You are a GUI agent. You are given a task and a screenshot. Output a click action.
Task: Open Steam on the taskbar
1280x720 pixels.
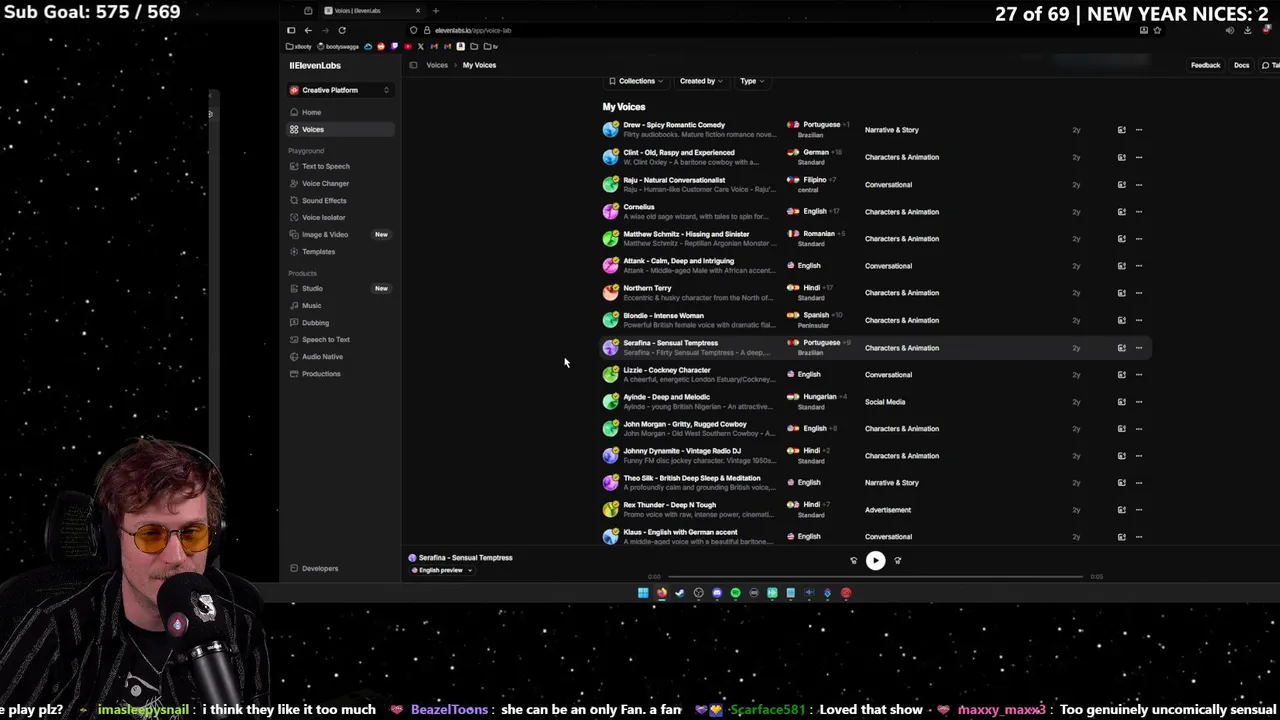point(680,593)
